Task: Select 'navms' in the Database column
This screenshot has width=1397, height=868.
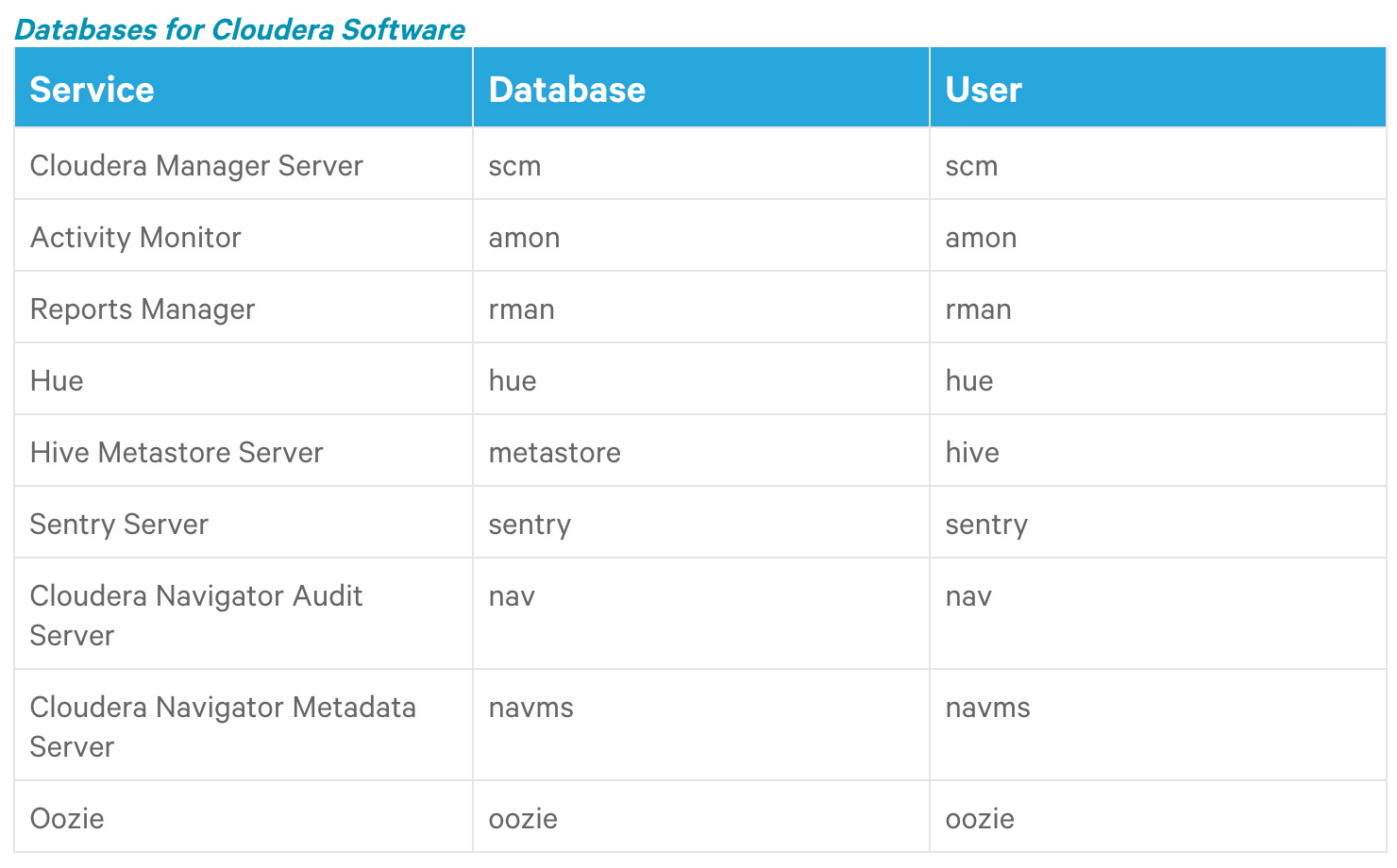Action: (x=530, y=708)
